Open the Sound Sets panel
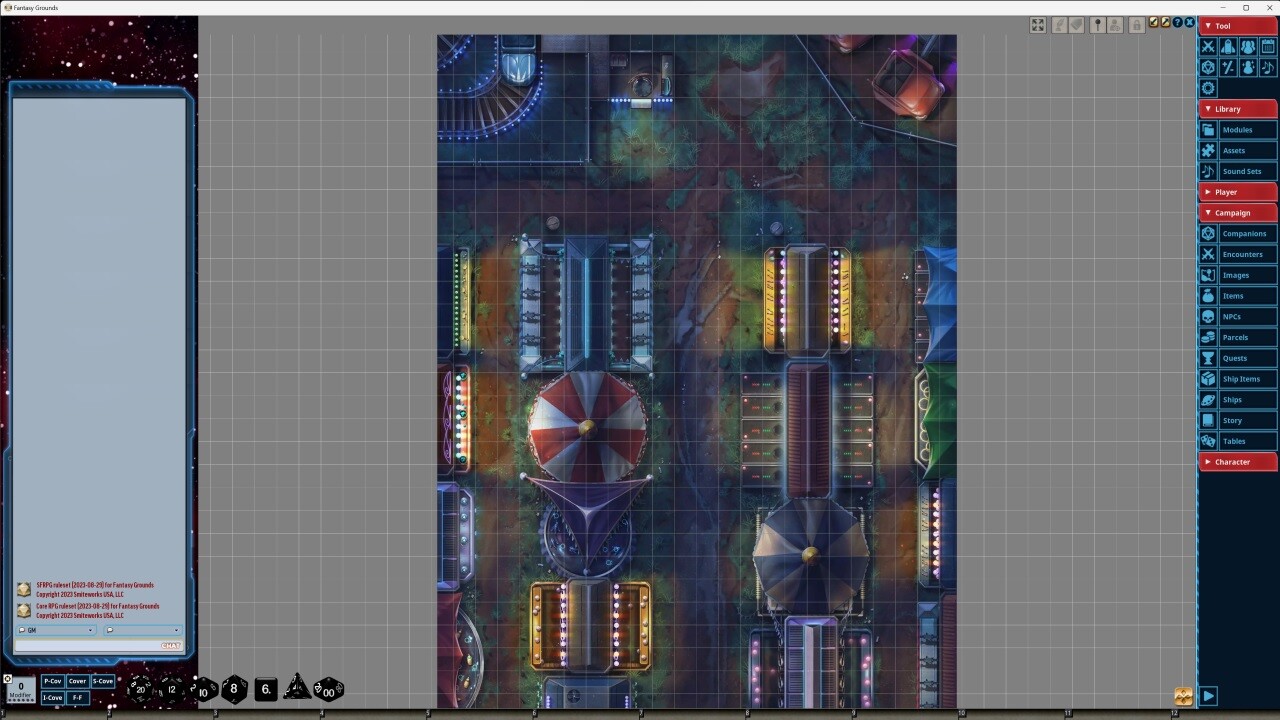Viewport: 1280px width, 720px height. click(x=1242, y=171)
